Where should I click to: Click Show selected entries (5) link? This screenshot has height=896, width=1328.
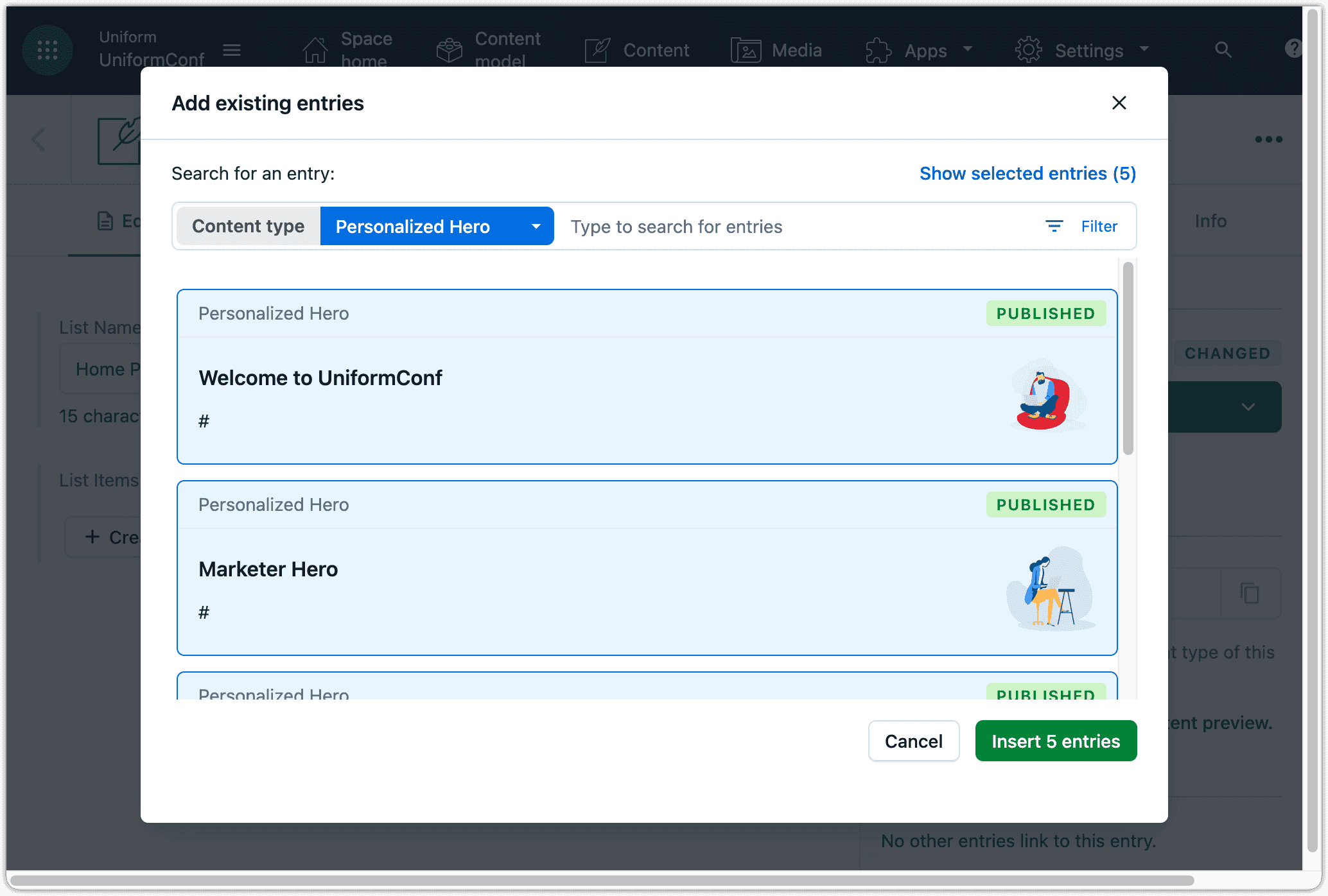[1027, 173]
